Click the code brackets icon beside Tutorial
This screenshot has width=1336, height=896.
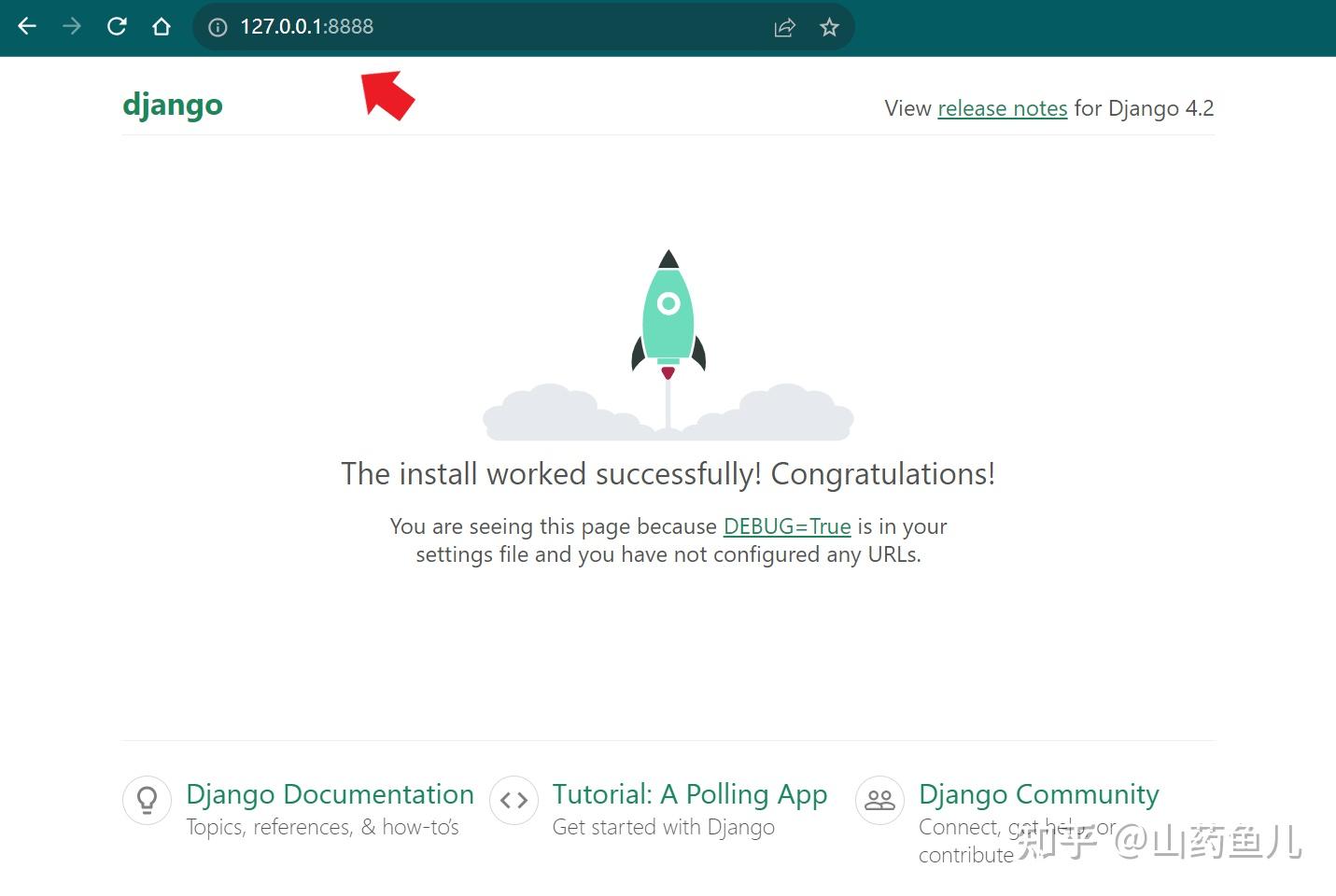click(x=513, y=800)
